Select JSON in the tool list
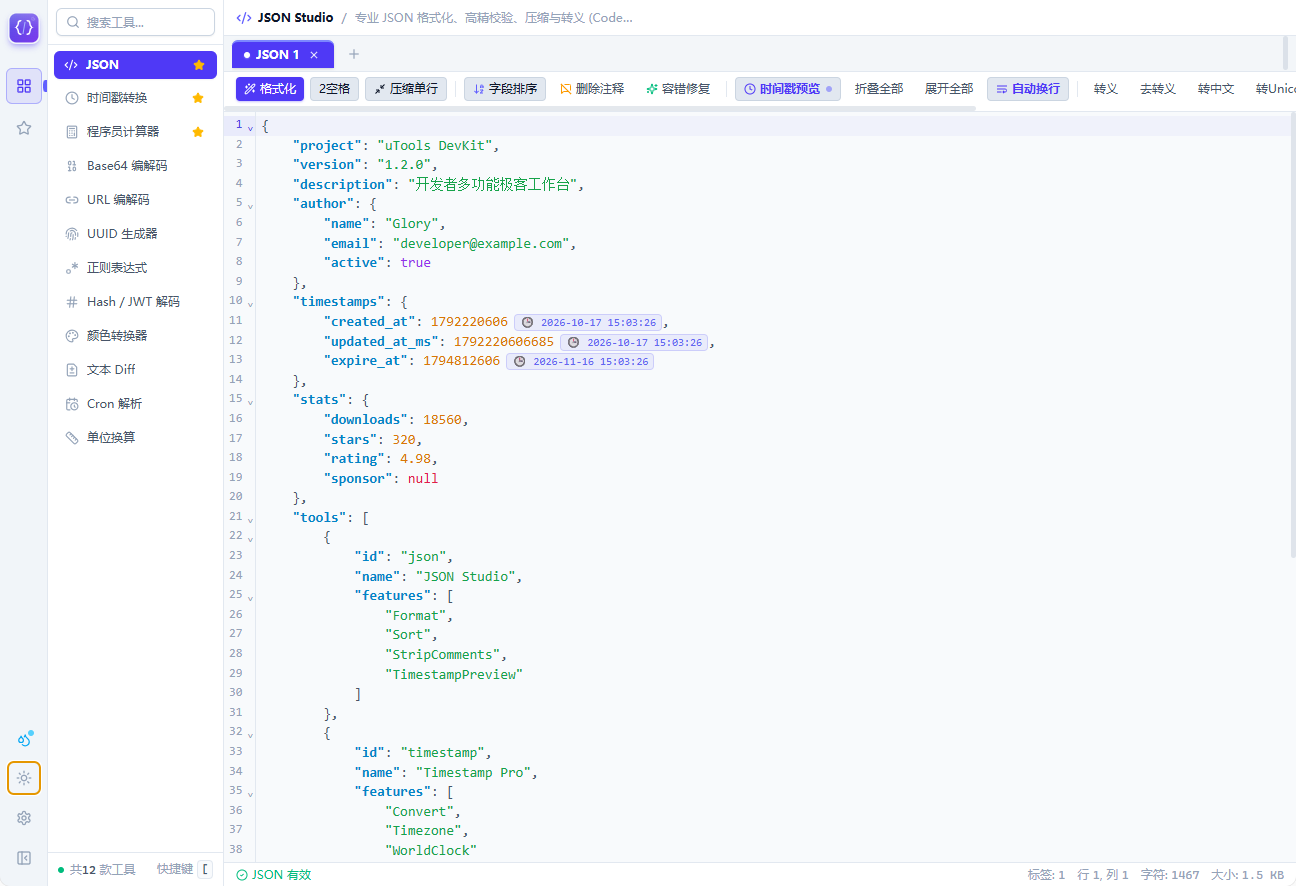 coord(135,65)
